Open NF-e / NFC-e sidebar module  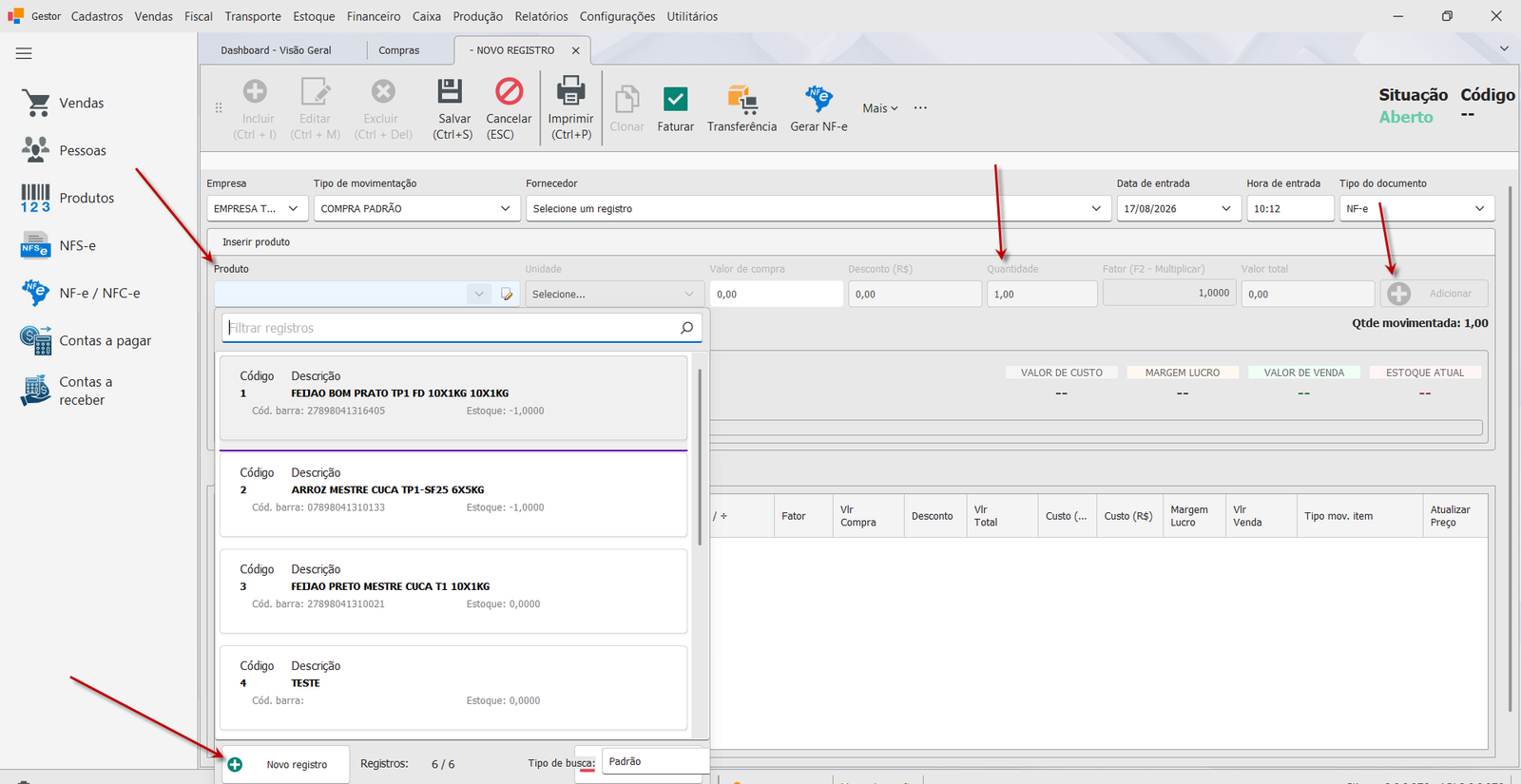[x=81, y=293]
